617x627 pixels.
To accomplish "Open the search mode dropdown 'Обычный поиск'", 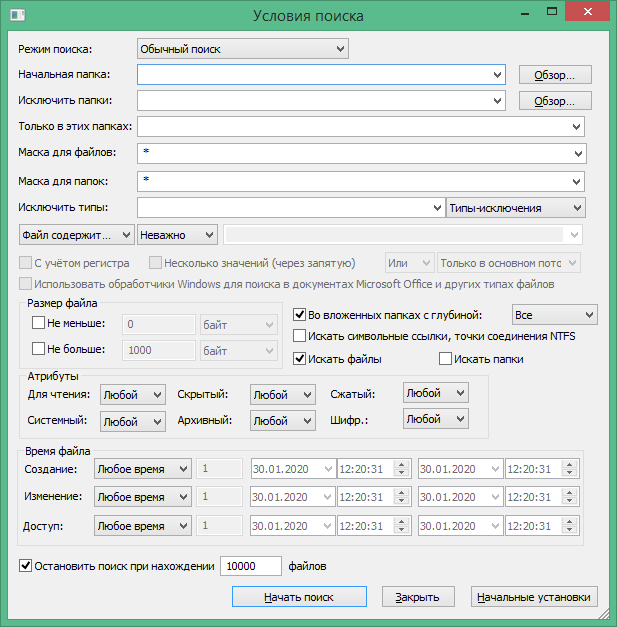I will 243,49.
